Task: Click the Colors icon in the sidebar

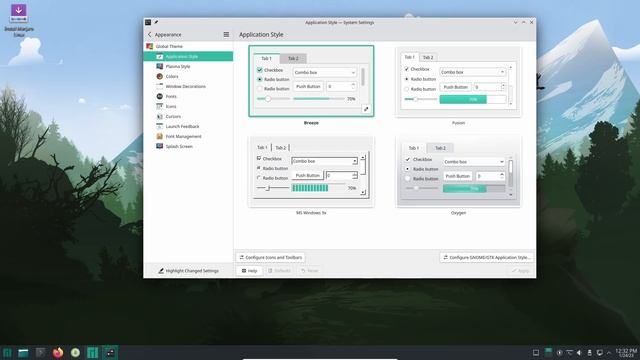Action: click(x=160, y=76)
